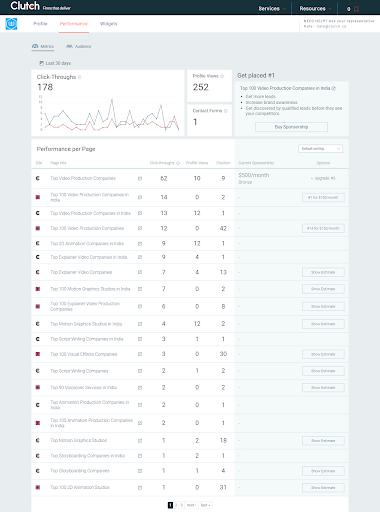Go to pagination page 2
The width and height of the screenshot is (380, 512).
[x=176, y=505]
